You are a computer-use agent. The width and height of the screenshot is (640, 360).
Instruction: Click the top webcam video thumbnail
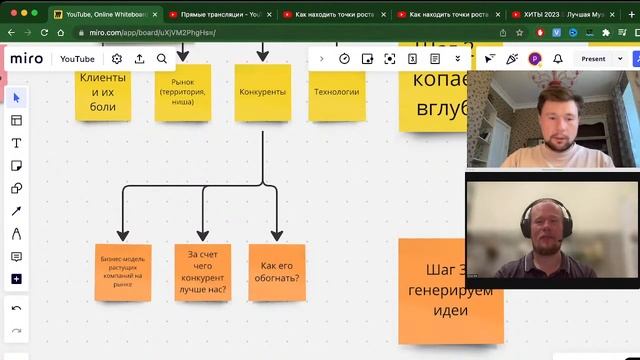(553, 119)
